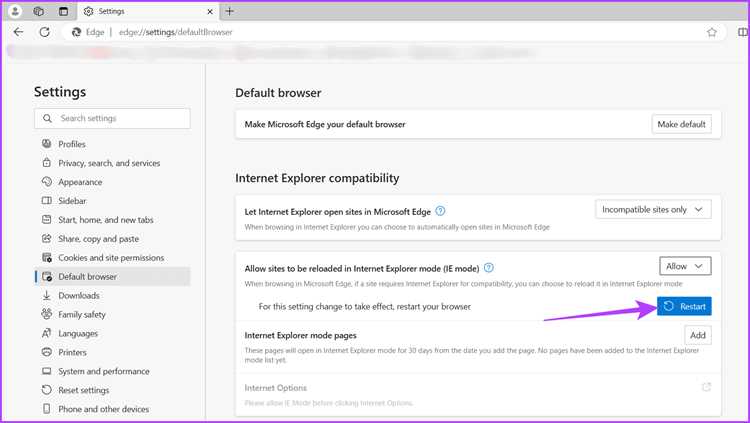
Task: Click the Start, home, new tabs icon
Action: point(46,219)
